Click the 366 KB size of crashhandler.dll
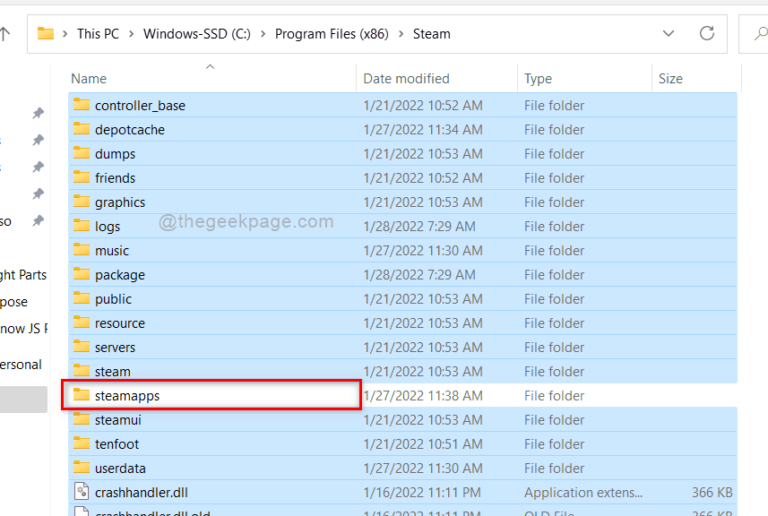 (x=712, y=493)
